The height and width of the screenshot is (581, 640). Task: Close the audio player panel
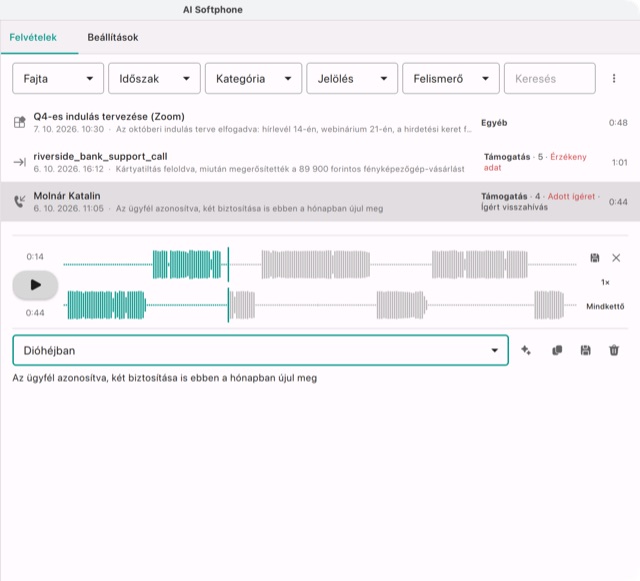616,258
